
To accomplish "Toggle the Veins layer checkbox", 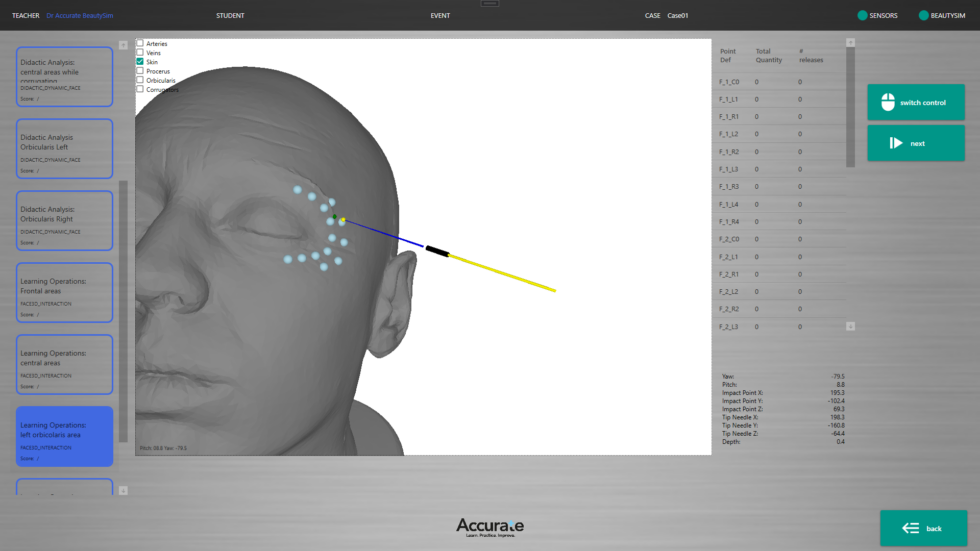I will [x=141, y=53].
